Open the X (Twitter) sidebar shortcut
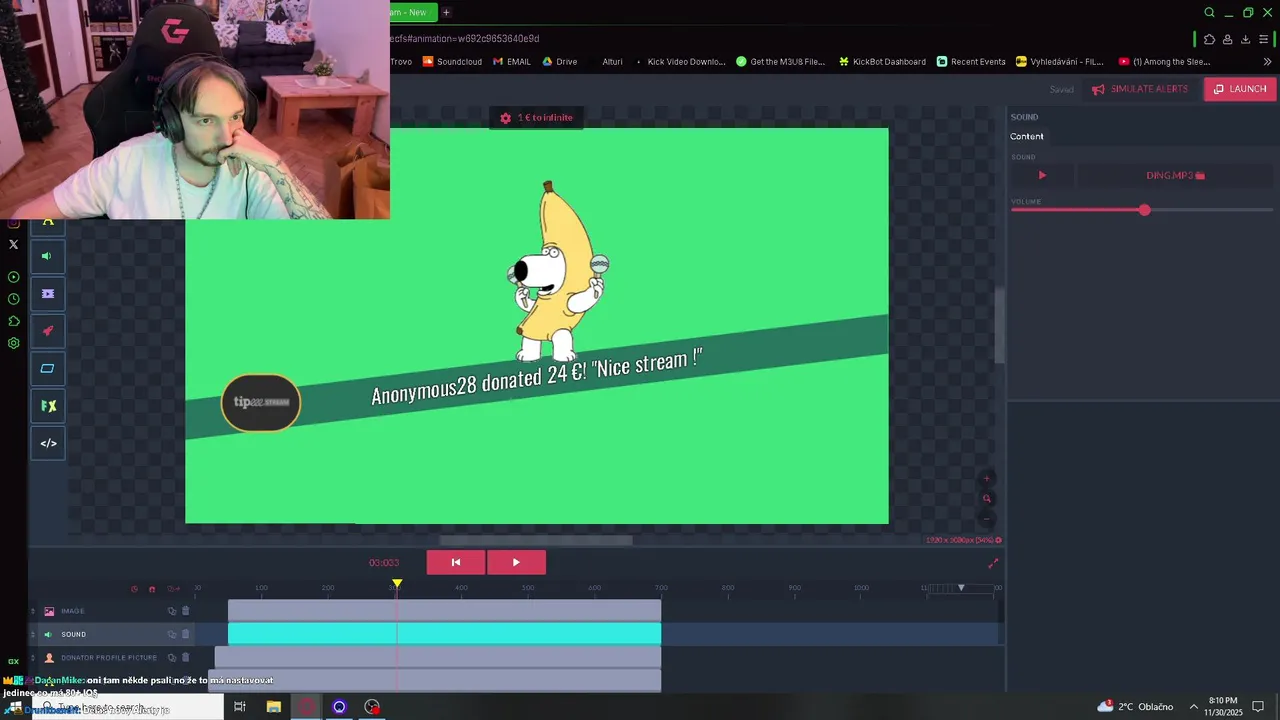 tap(13, 244)
